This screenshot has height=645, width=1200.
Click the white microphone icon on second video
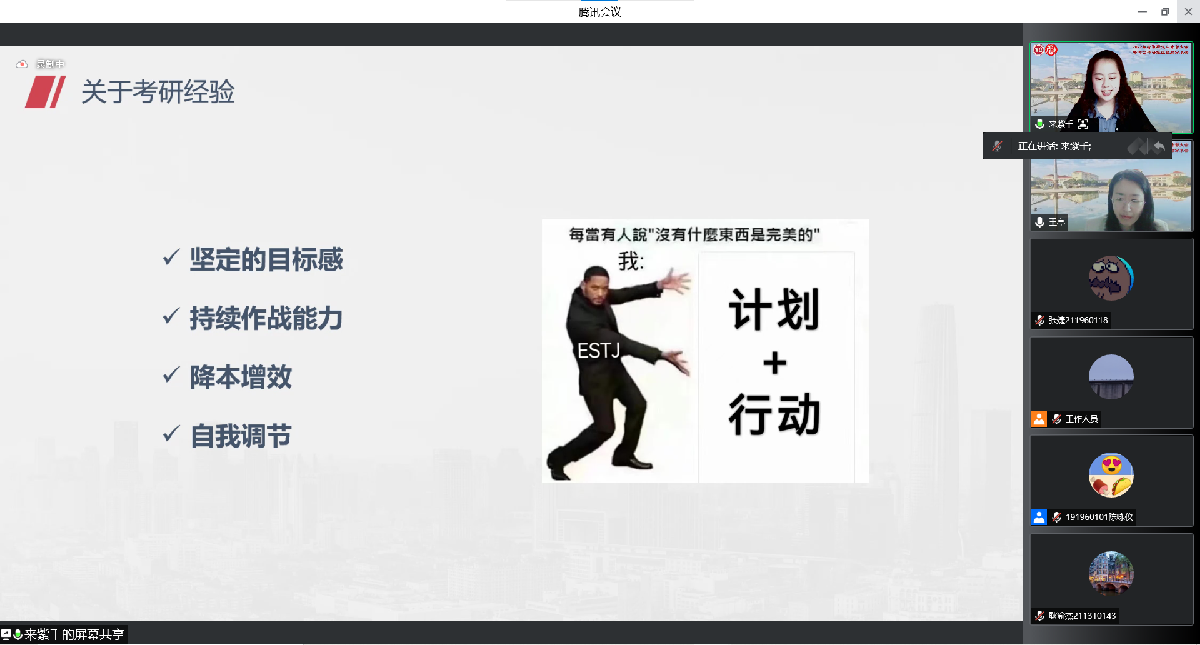click(1040, 222)
